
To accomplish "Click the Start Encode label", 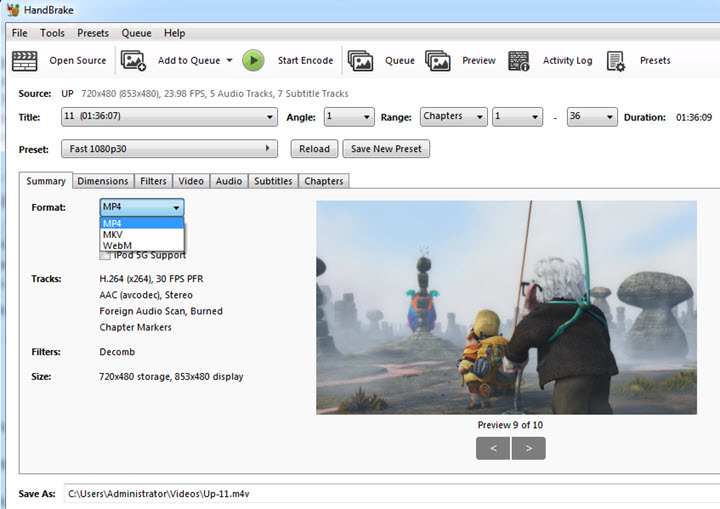I will pyautogui.click(x=305, y=61).
